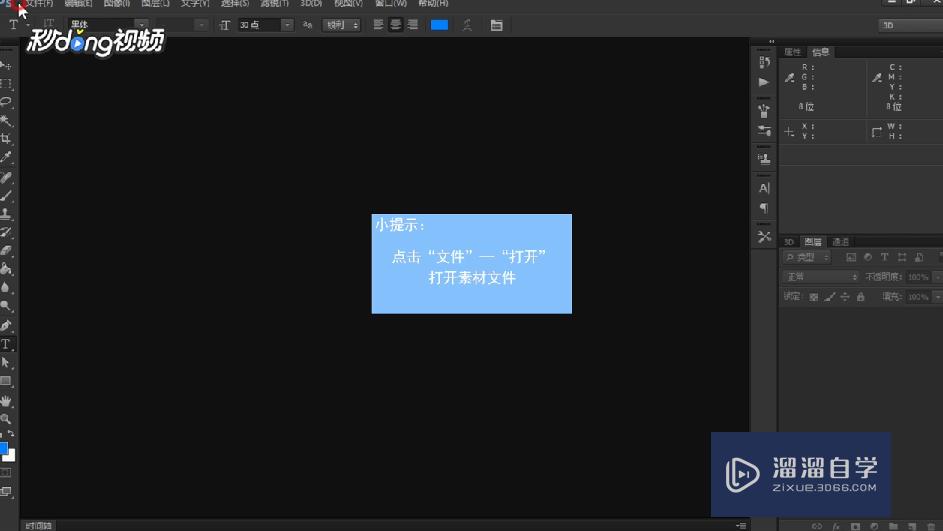Open the Window menu
The height and width of the screenshot is (531, 943).
click(390, 4)
